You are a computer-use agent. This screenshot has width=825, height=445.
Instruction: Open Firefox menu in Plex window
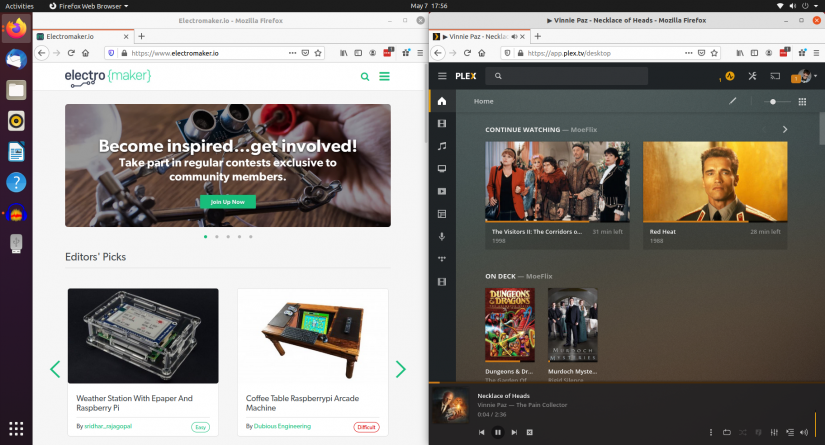click(x=816, y=53)
